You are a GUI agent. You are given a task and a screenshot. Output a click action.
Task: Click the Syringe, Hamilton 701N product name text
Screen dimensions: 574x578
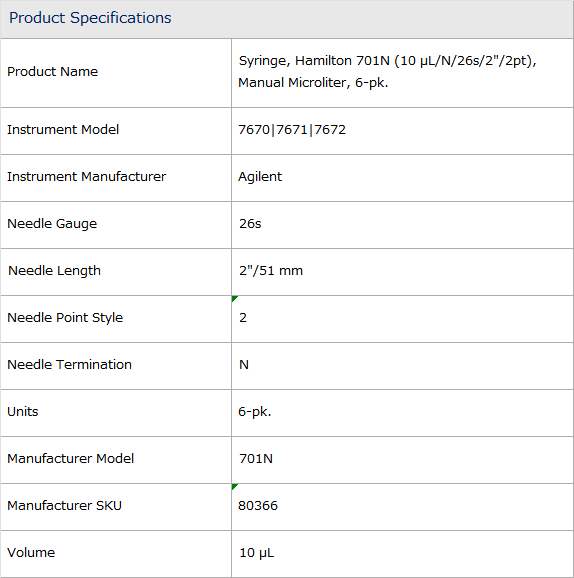[x=387, y=72]
